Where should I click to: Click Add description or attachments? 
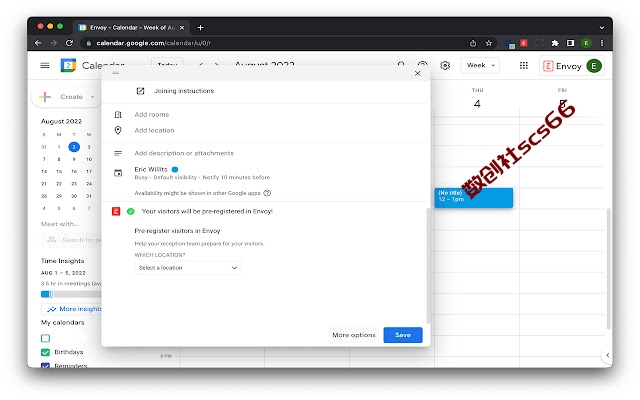[x=184, y=153]
